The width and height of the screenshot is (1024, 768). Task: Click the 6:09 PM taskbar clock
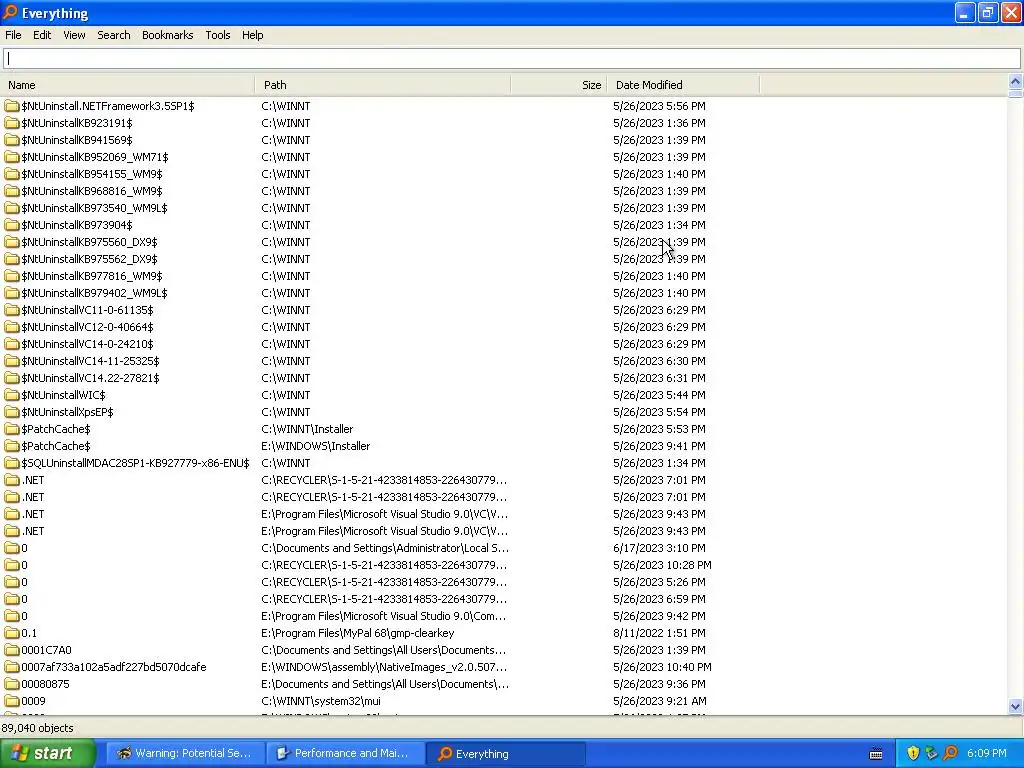pyautogui.click(x=986, y=753)
